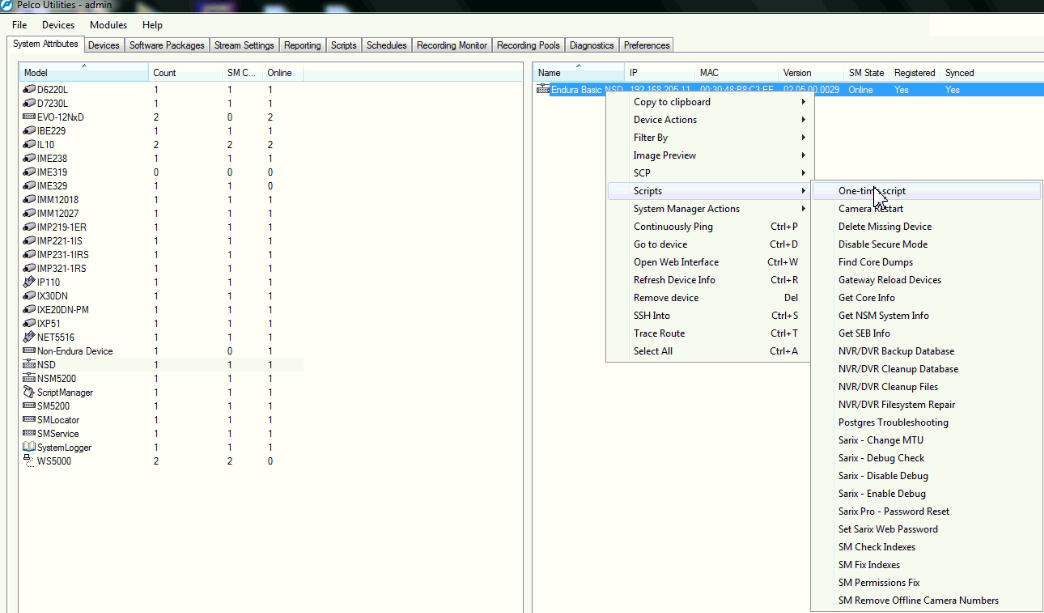
Task: Select the IP110 camera model icon
Action: [30, 284]
